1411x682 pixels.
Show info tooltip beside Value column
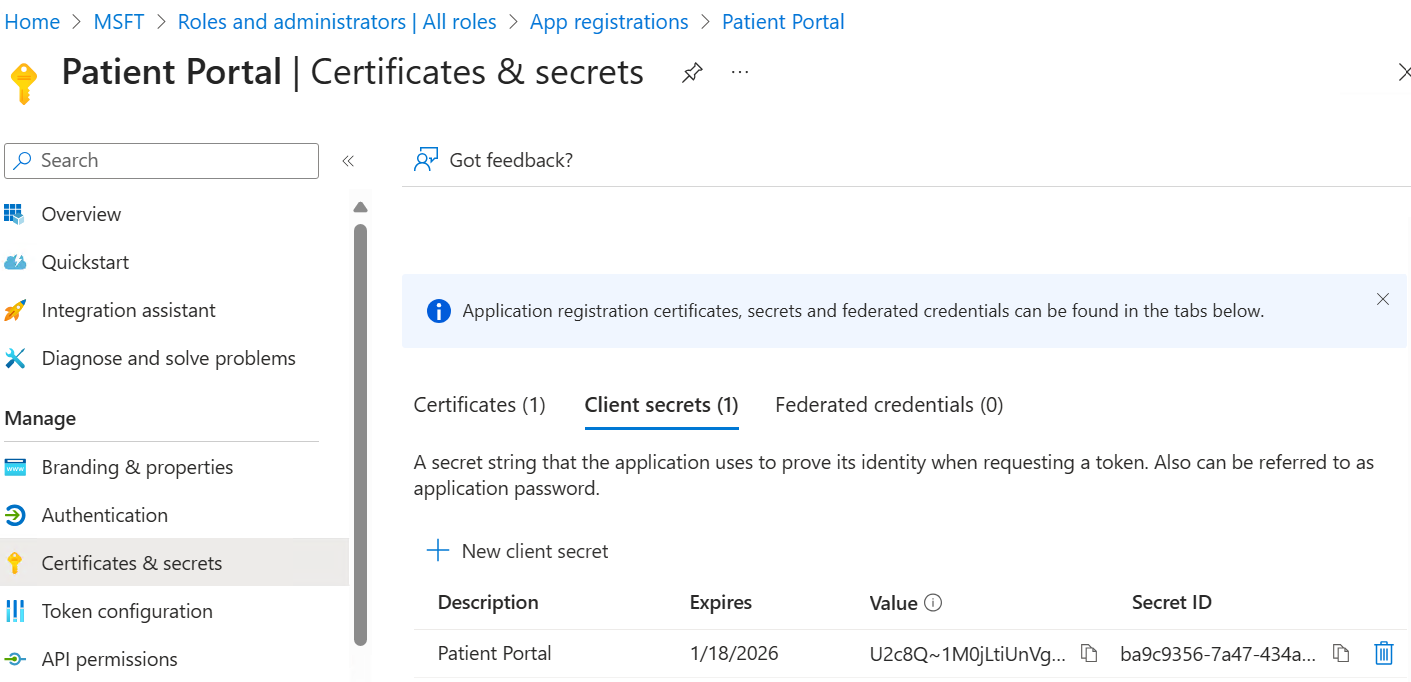tap(933, 603)
